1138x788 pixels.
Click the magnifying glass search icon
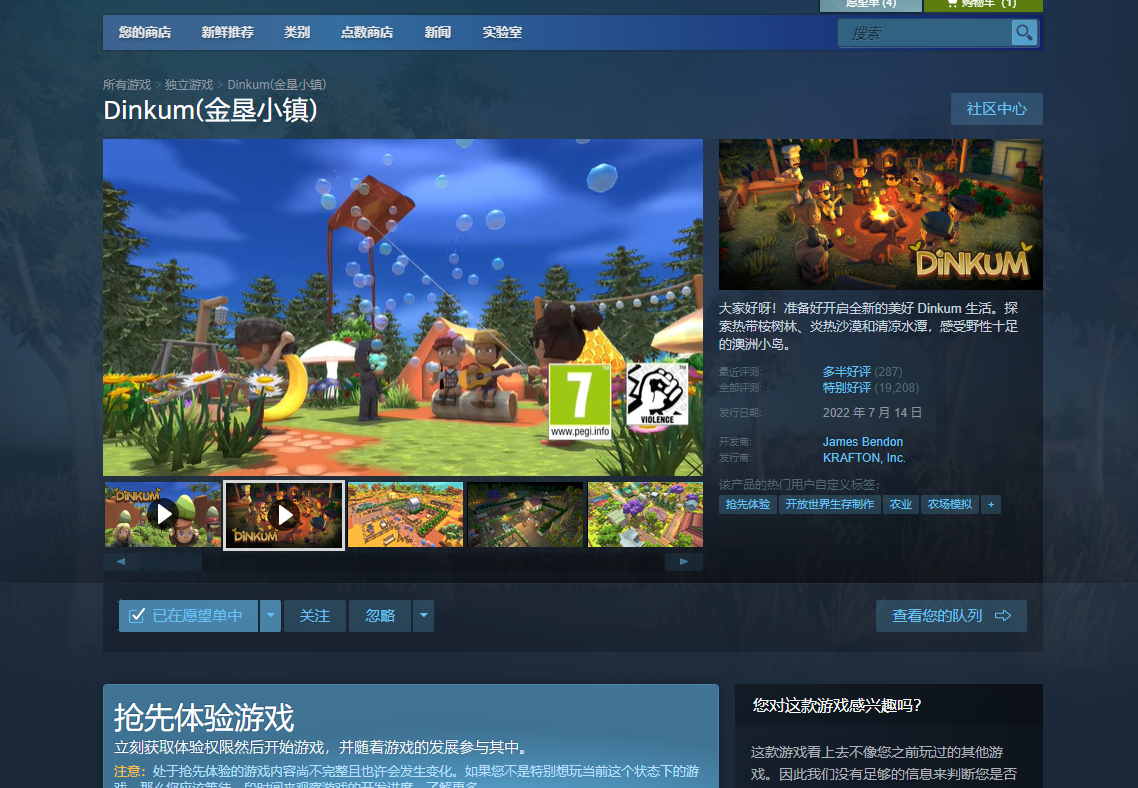point(1024,33)
